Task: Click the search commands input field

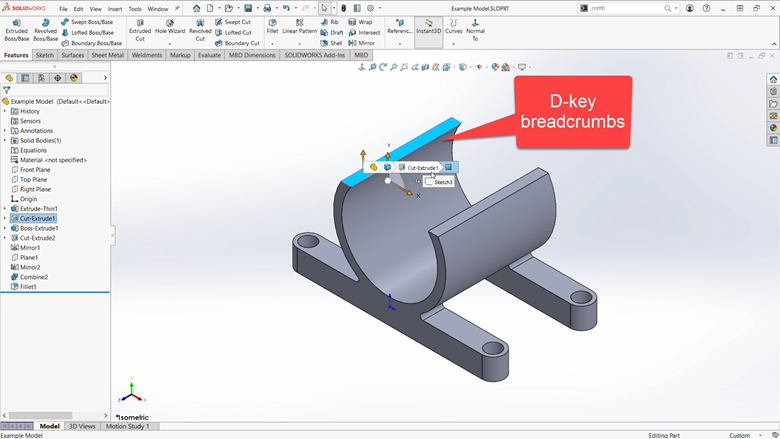Action: pyautogui.click(x=627, y=8)
